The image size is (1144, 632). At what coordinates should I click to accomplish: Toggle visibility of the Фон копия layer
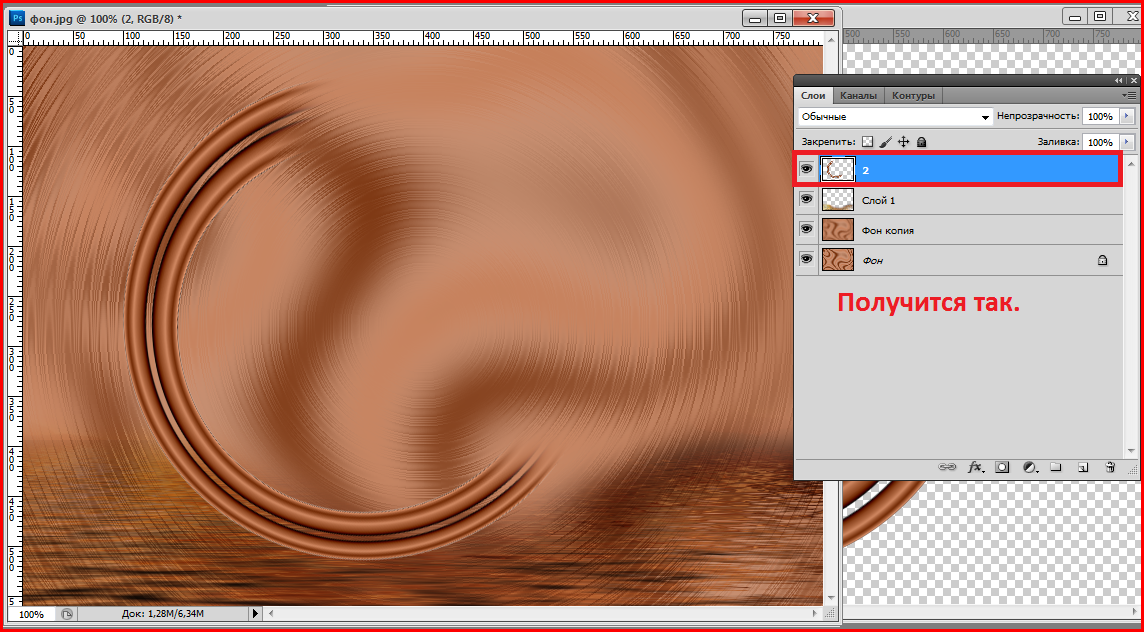pos(806,229)
